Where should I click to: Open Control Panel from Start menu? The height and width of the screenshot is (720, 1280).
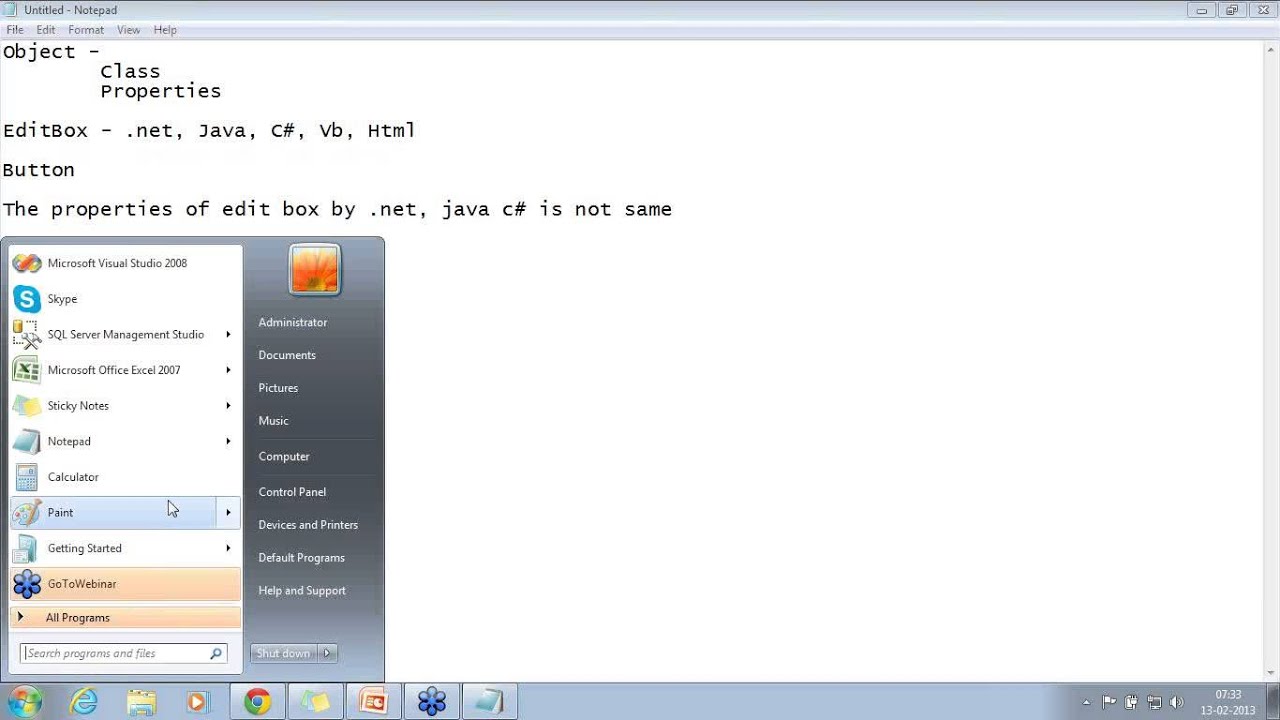point(292,492)
